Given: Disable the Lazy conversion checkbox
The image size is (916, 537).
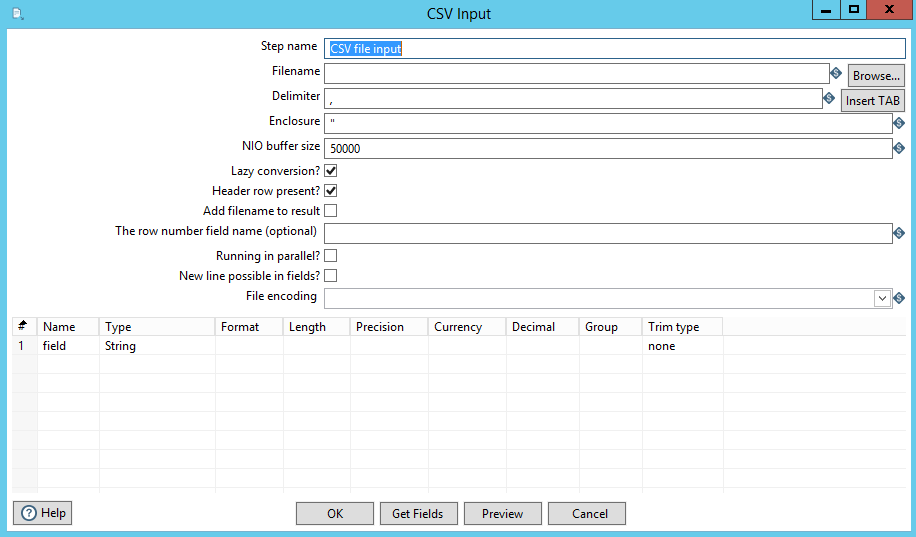Looking at the screenshot, I should (330, 171).
